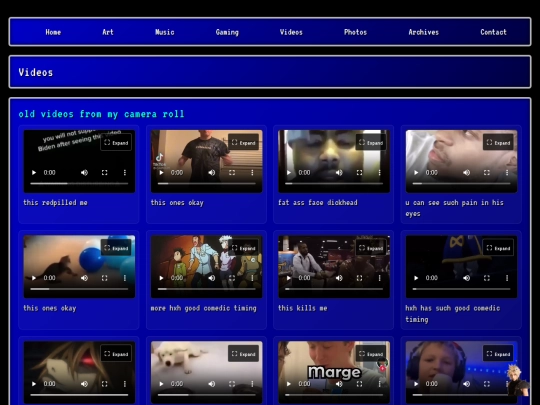Open the Archives link
The width and height of the screenshot is (540, 405).
(424, 32)
